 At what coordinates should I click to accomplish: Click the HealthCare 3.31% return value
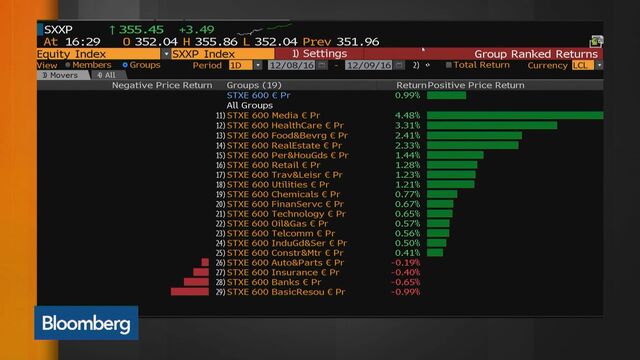(407, 125)
